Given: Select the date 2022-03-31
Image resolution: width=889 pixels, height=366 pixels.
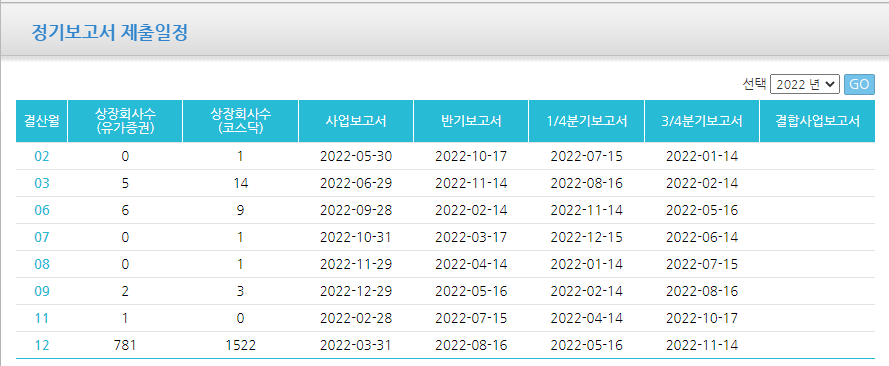Looking at the screenshot, I should click(356, 345).
